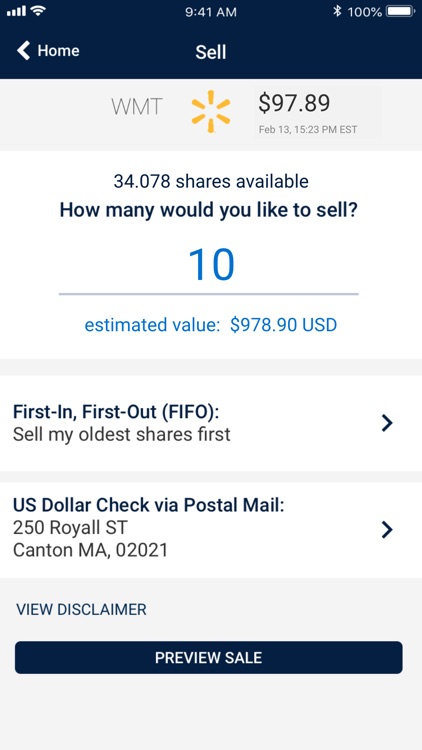Tap the 34.078 shares available text
Image resolution: width=422 pixels, height=750 pixels.
(x=211, y=181)
